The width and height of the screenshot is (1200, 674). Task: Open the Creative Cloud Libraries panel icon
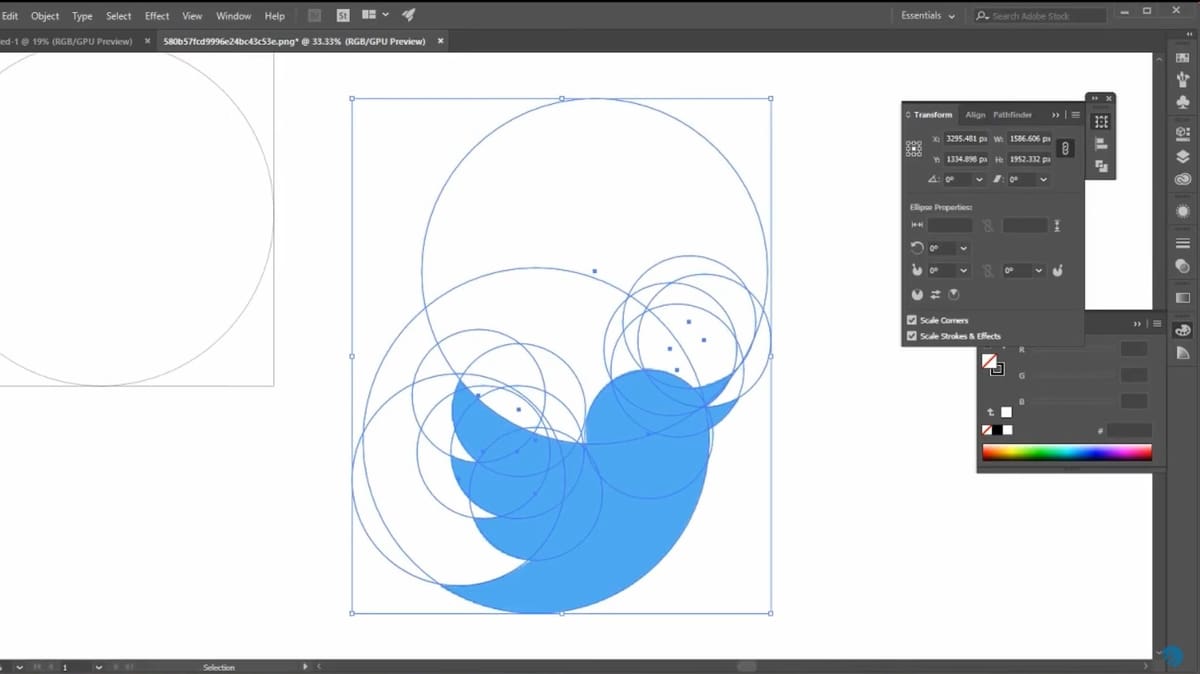[x=1183, y=179]
